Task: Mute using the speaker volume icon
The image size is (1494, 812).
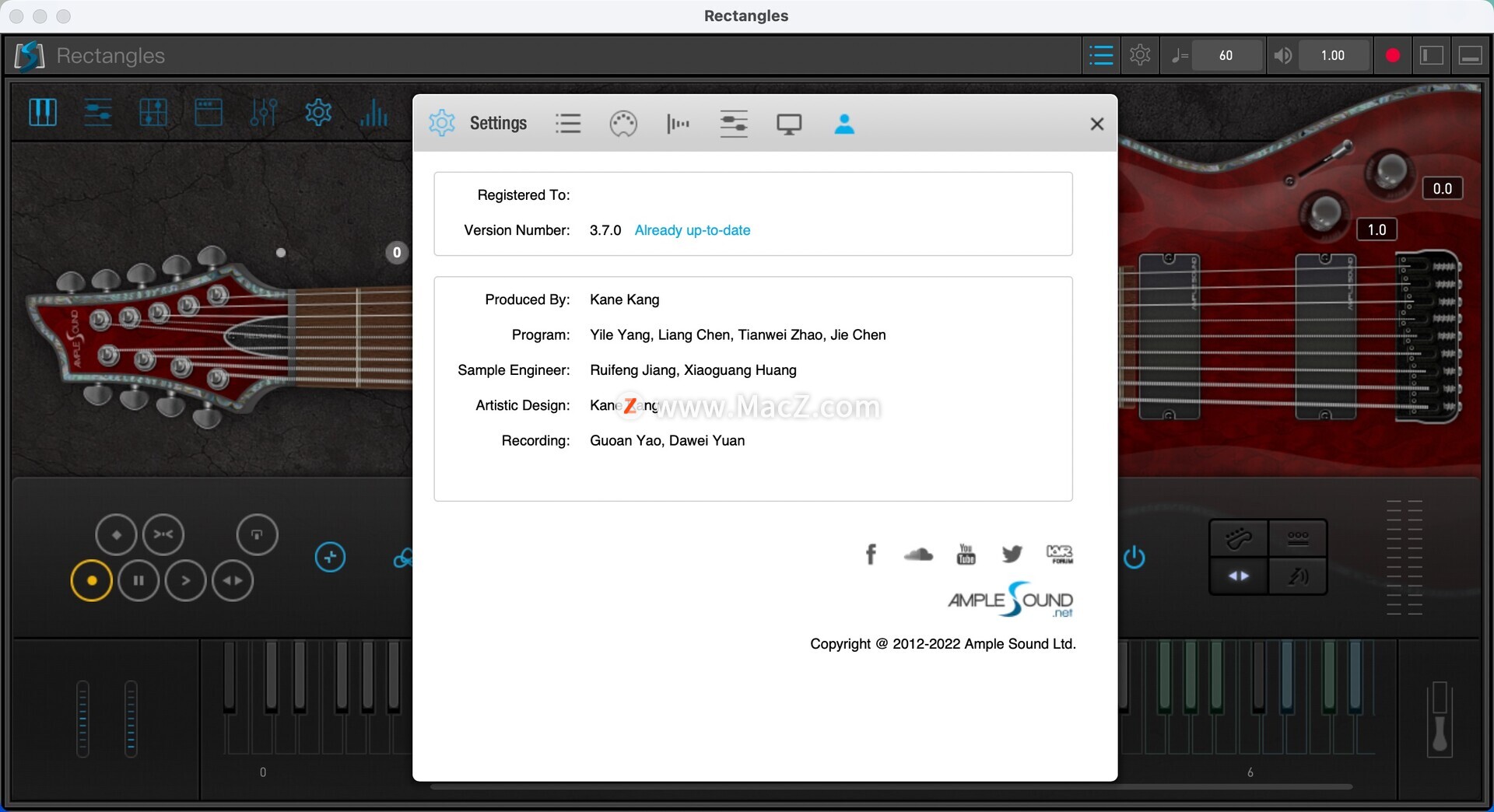Action: coord(1283,55)
